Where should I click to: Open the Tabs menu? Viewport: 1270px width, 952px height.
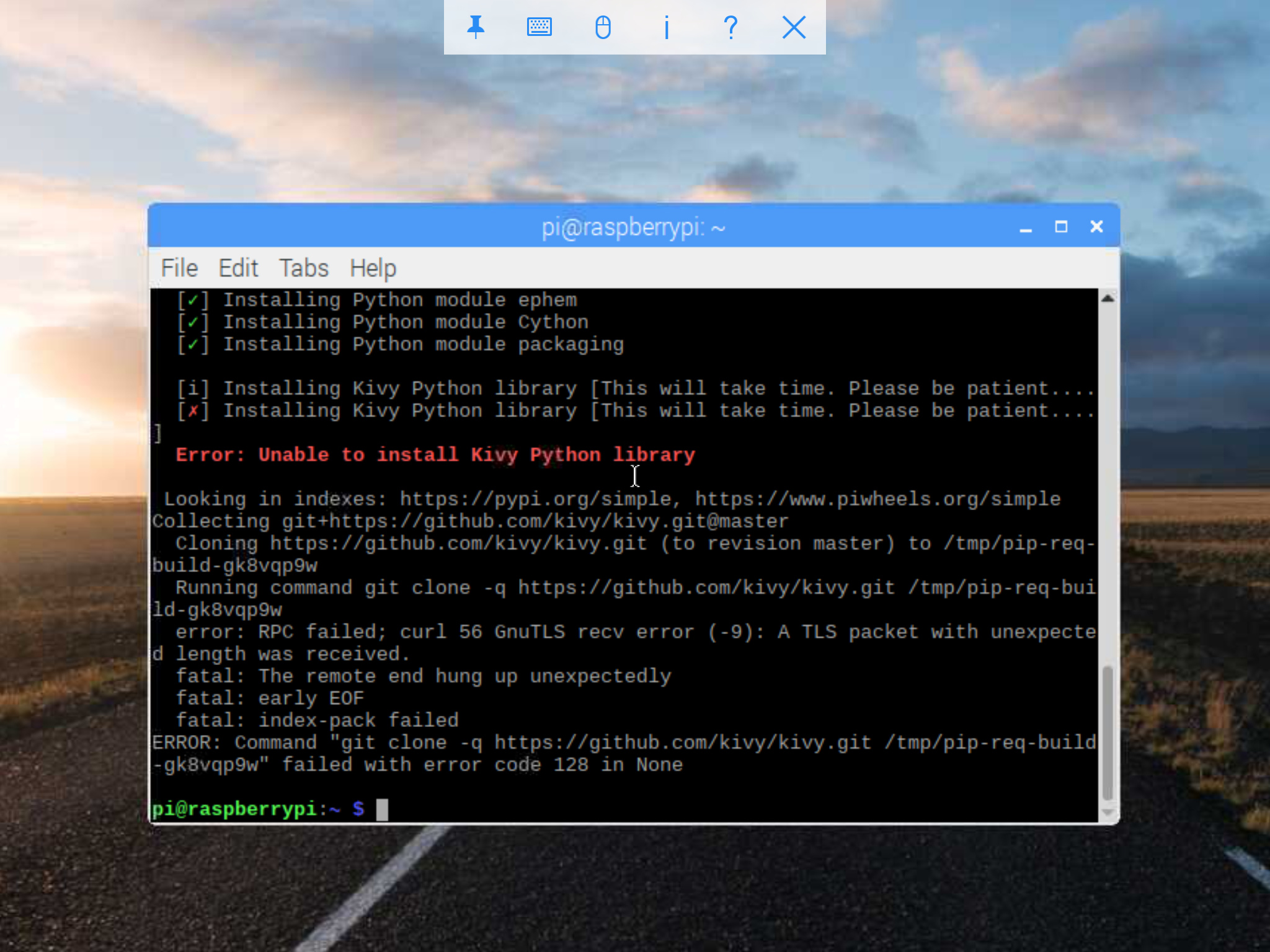pyautogui.click(x=303, y=268)
